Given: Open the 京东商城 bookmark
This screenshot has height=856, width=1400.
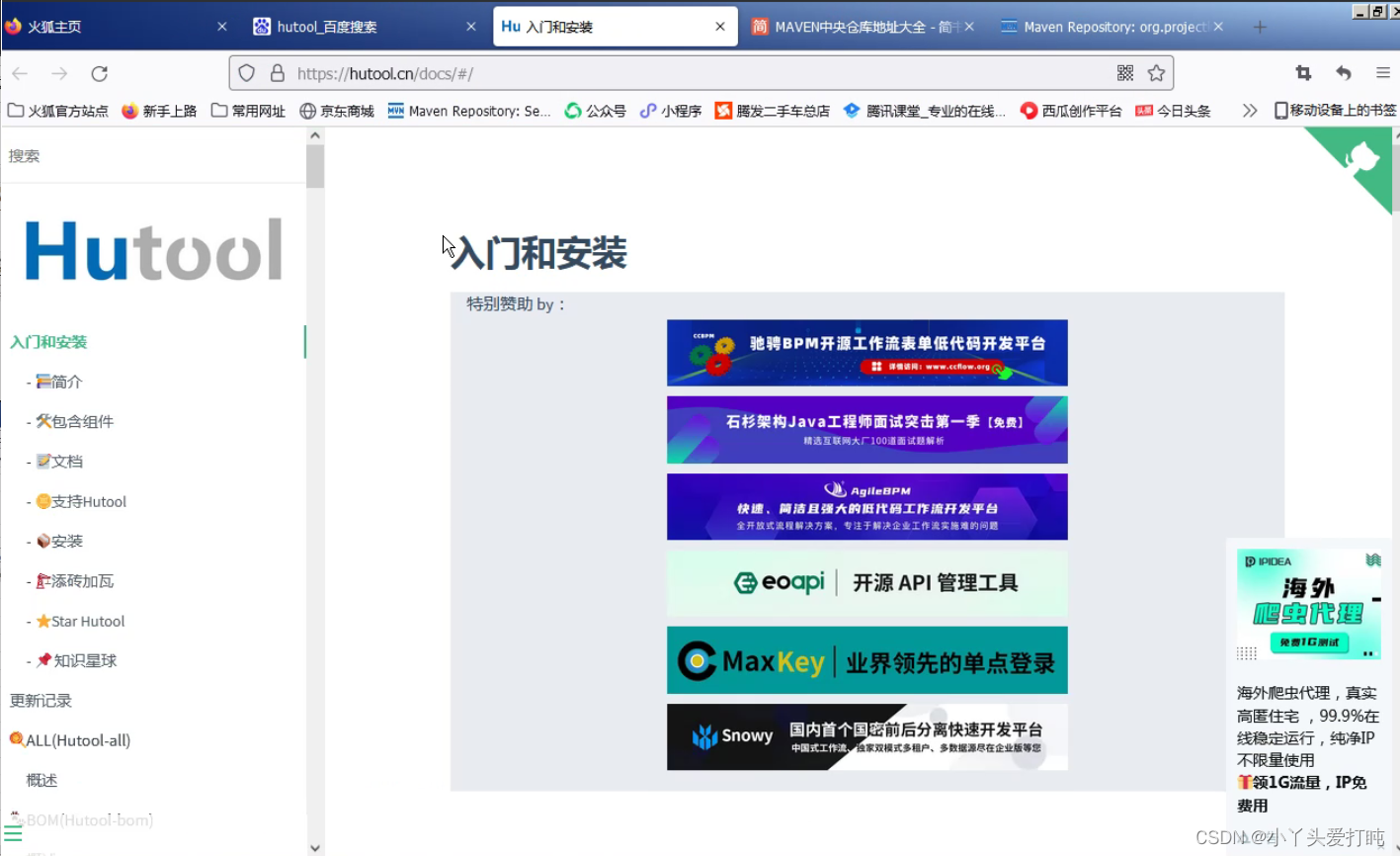Looking at the screenshot, I should (x=337, y=111).
